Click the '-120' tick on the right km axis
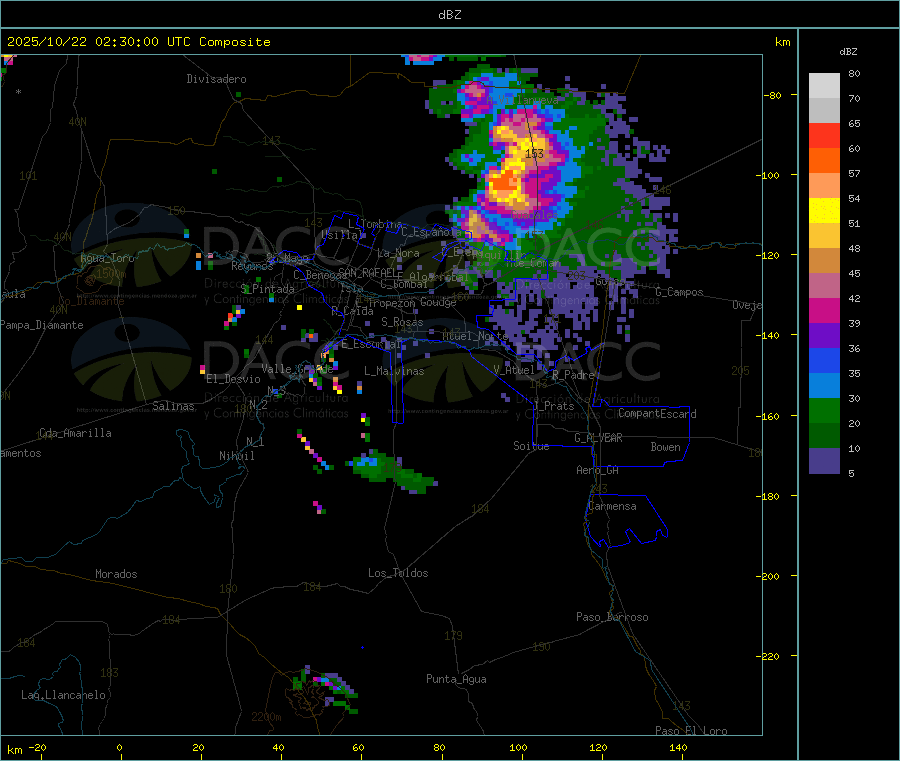Image resolution: width=900 pixels, height=761 pixels. point(767,255)
